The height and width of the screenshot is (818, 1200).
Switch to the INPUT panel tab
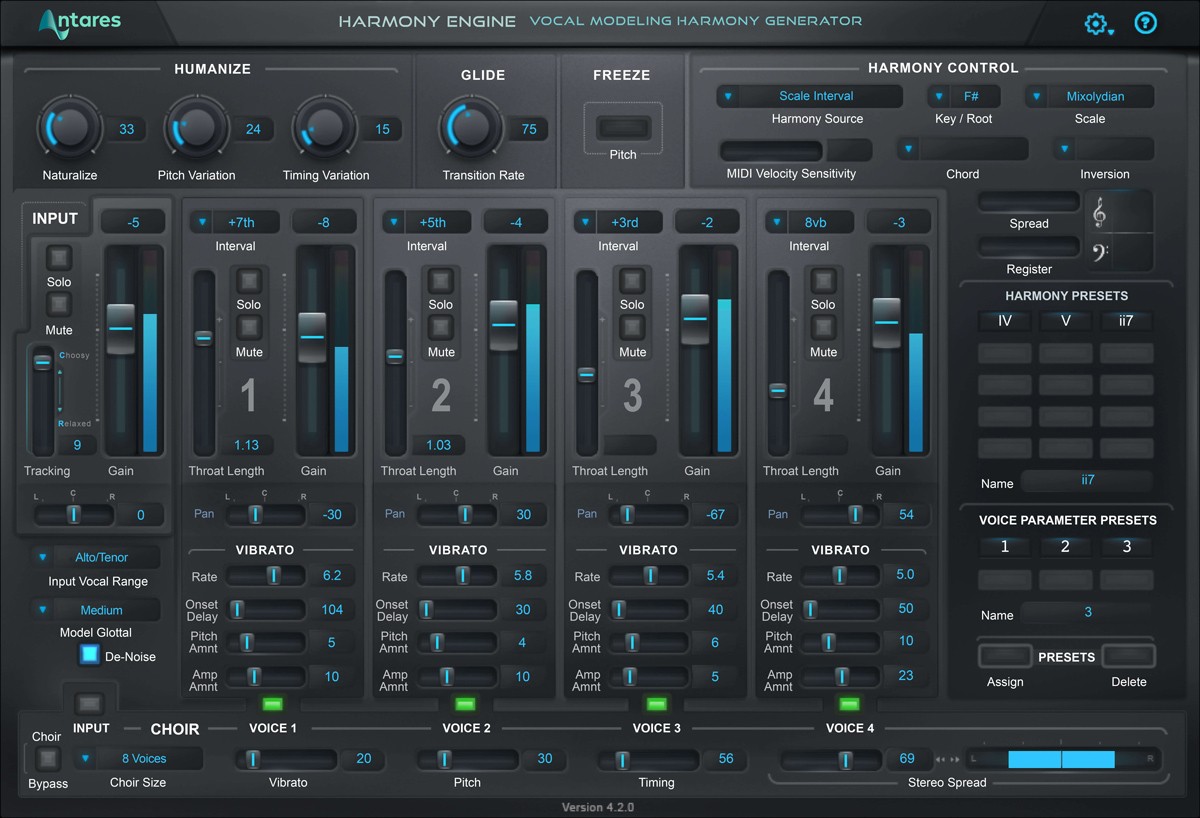(x=54, y=217)
